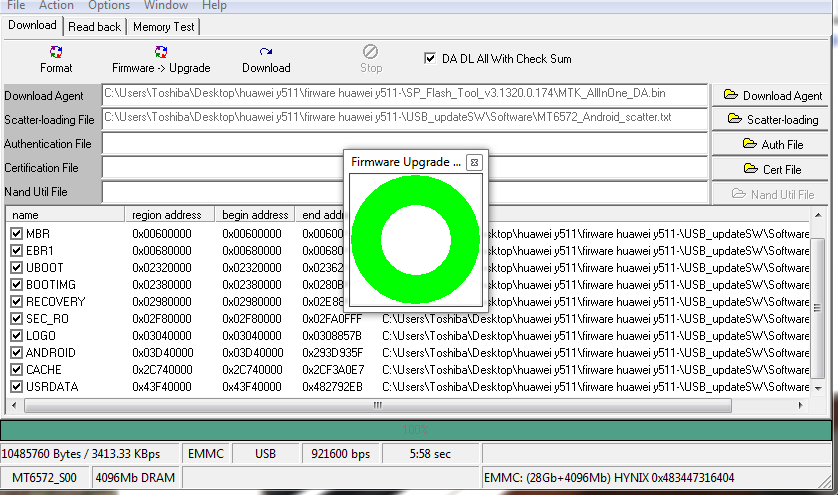Image resolution: width=838 pixels, height=495 pixels.
Task: Uncheck the USRDATA partition checkbox
Action: [16, 387]
